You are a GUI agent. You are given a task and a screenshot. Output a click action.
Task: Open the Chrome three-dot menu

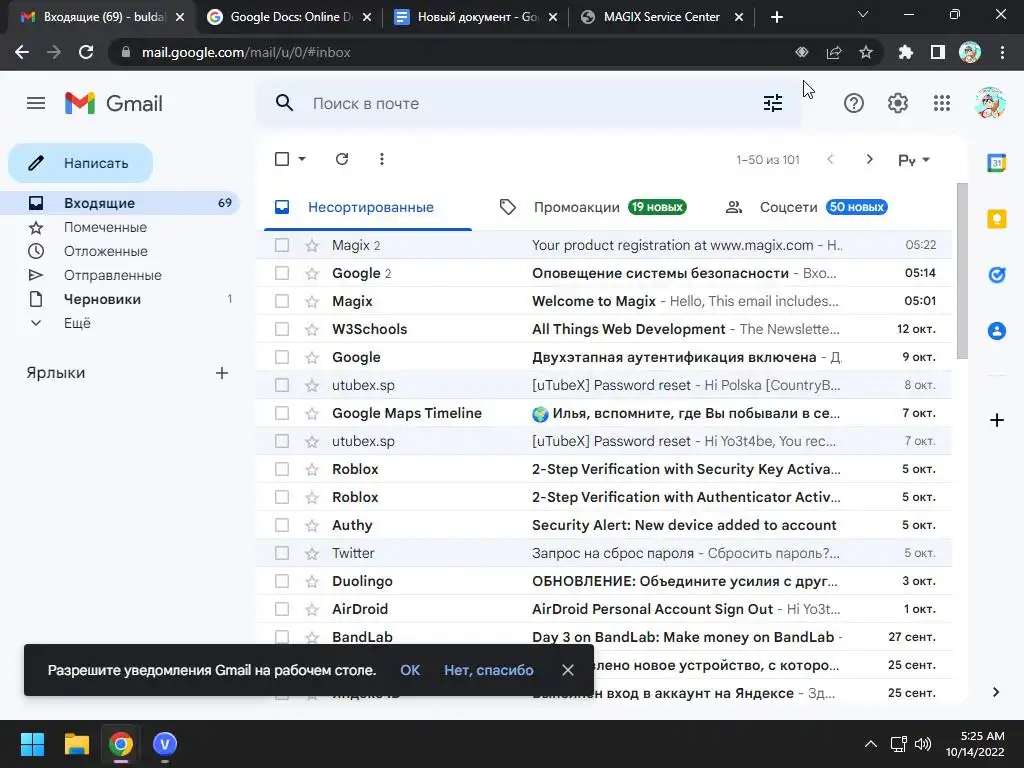[x=1002, y=52]
